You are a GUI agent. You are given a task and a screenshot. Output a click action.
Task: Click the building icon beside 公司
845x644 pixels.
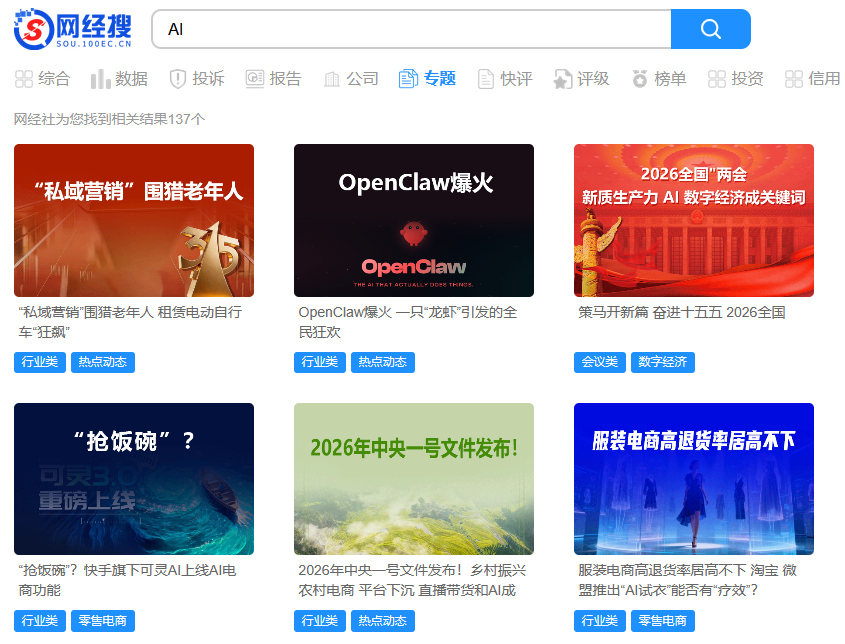tap(331, 78)
